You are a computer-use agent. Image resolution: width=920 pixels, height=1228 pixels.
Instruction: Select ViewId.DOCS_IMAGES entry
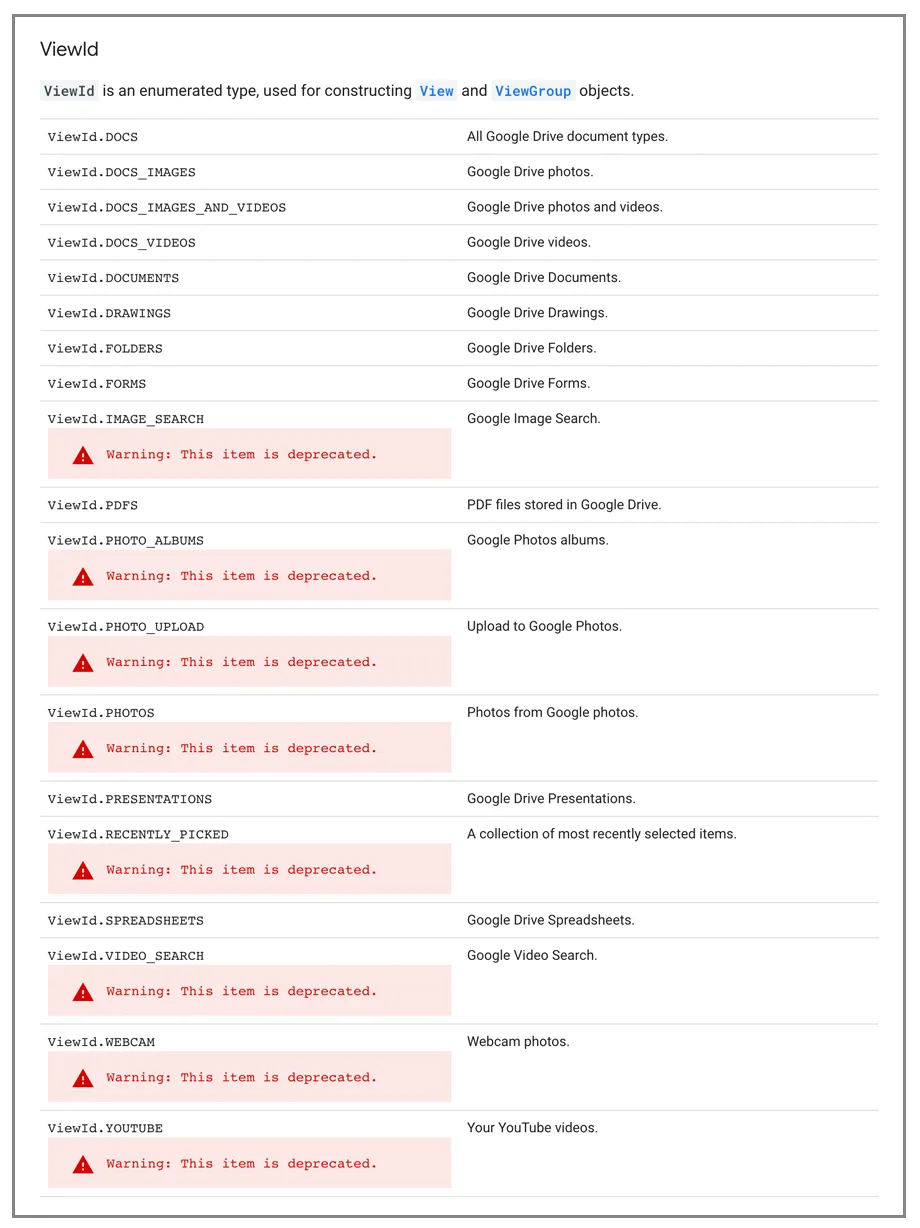click(x=122, y=172)
